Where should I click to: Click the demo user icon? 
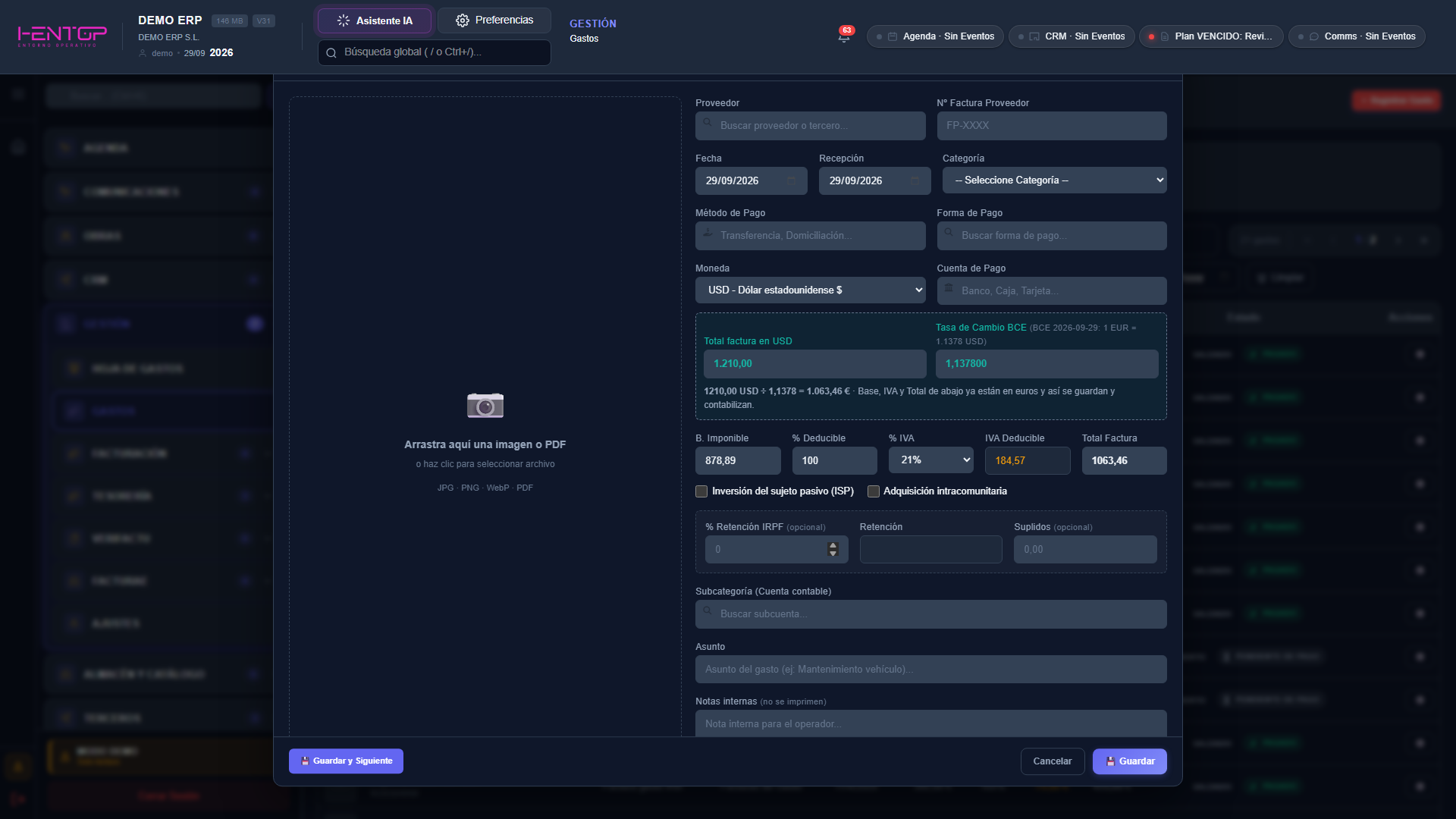(x=143, y=53)
